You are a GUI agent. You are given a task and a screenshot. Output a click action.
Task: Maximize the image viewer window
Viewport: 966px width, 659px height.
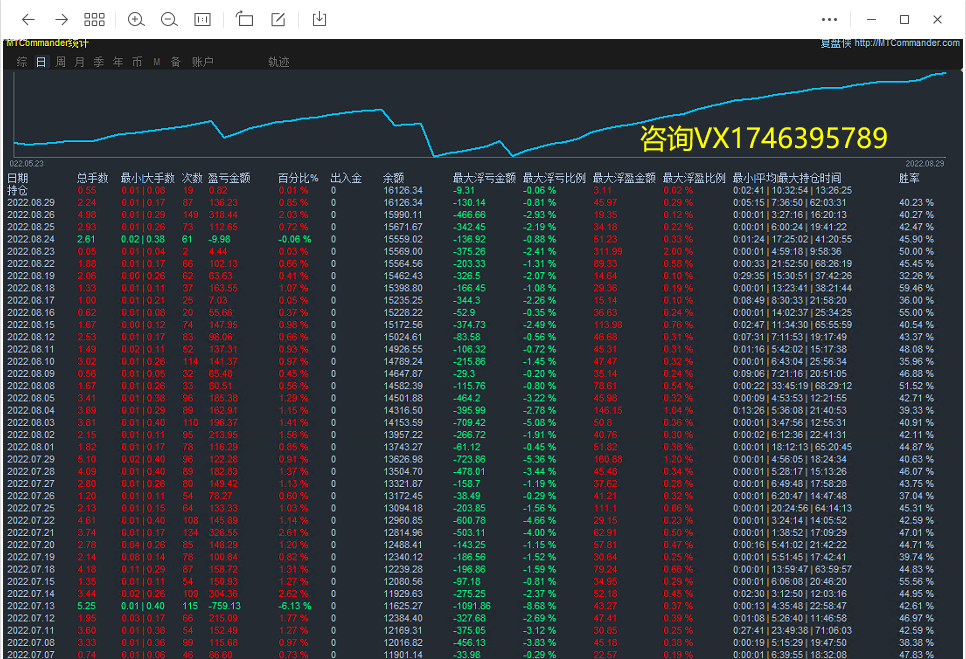(904, 20)
